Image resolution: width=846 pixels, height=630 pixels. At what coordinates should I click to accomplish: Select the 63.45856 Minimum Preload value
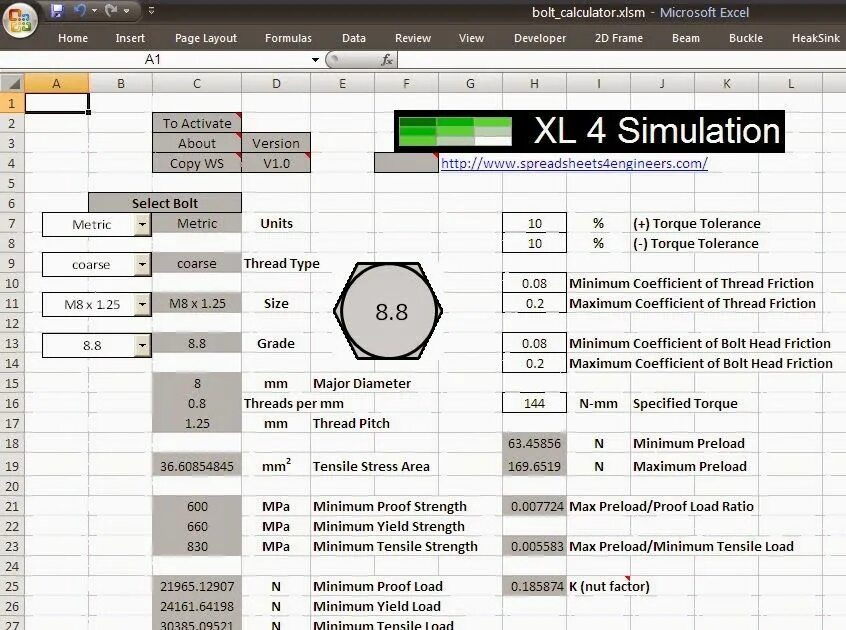534,443
